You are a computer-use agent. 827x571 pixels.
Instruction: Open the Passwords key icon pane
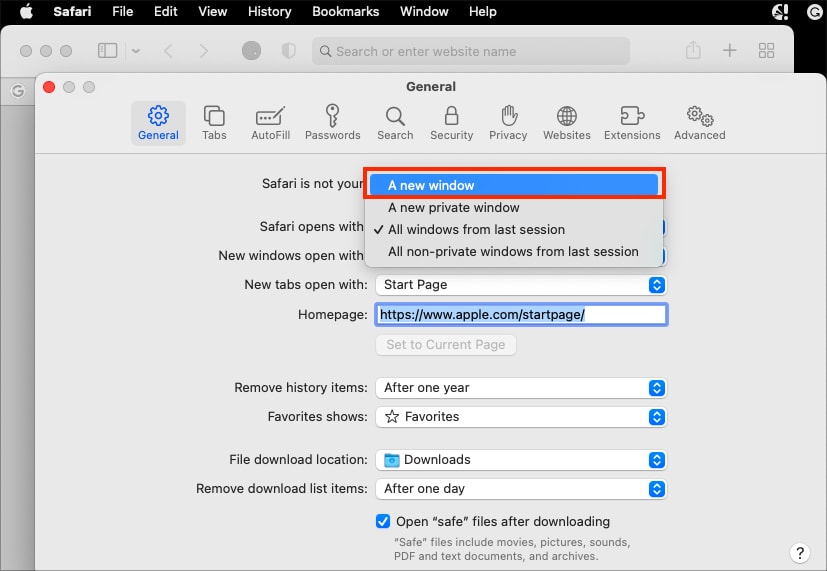[332, 123]
